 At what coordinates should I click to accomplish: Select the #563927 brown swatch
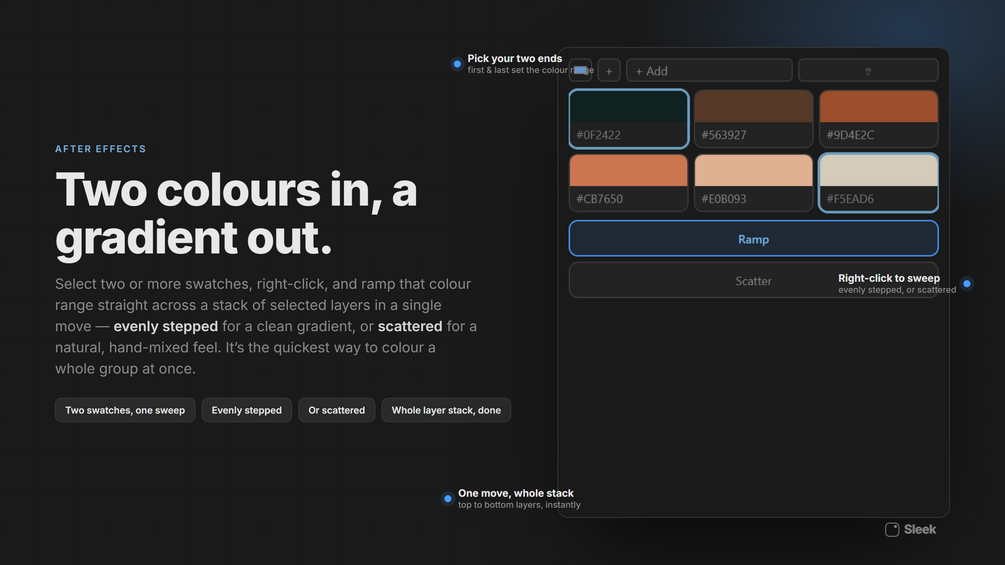pyautogui.click(x=753, y=119)
